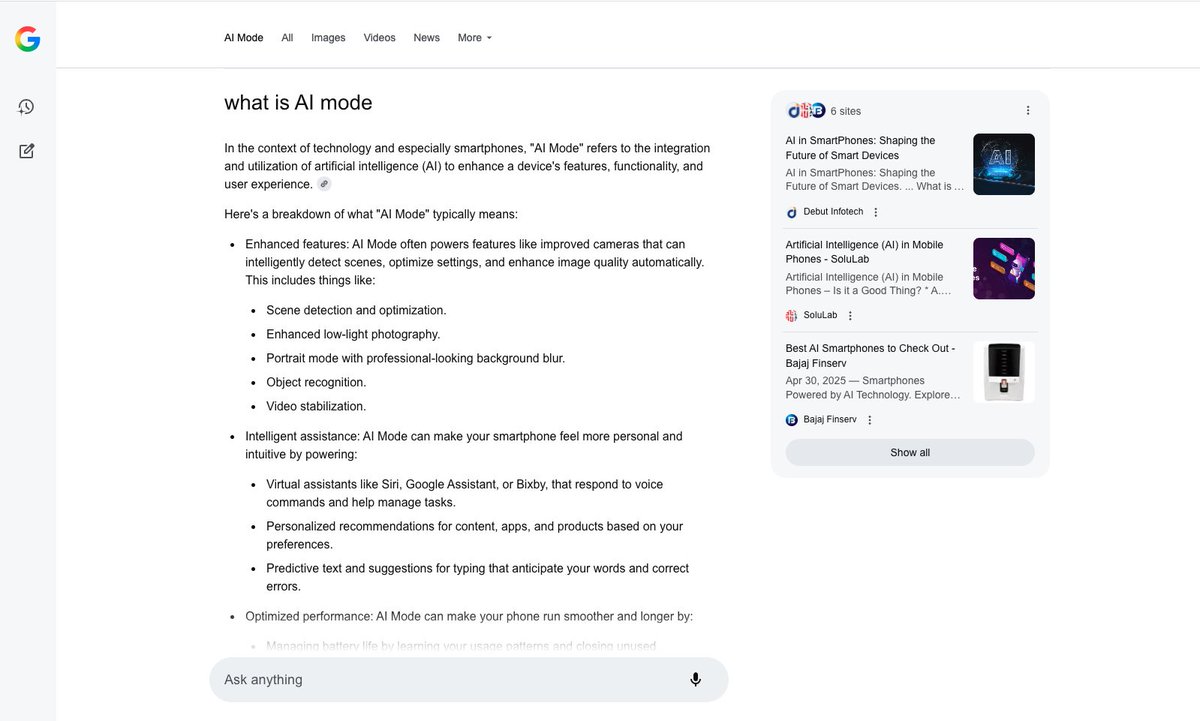Screen dimensions: 1200x721
Task: Click the 'Optimized performance' bullet line
Action: (x=469, y=616)
